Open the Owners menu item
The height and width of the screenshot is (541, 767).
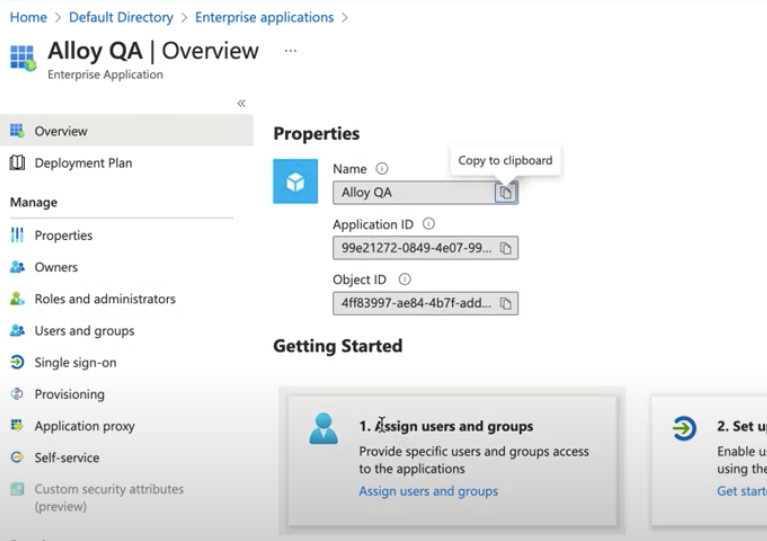[56, 267]
